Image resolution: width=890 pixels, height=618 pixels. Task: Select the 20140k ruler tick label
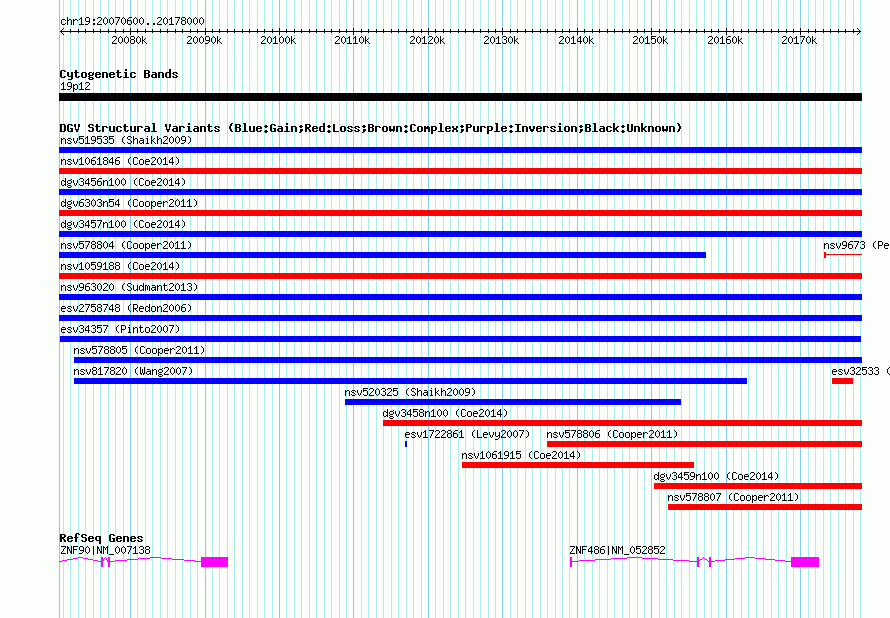tap(576, 40)
